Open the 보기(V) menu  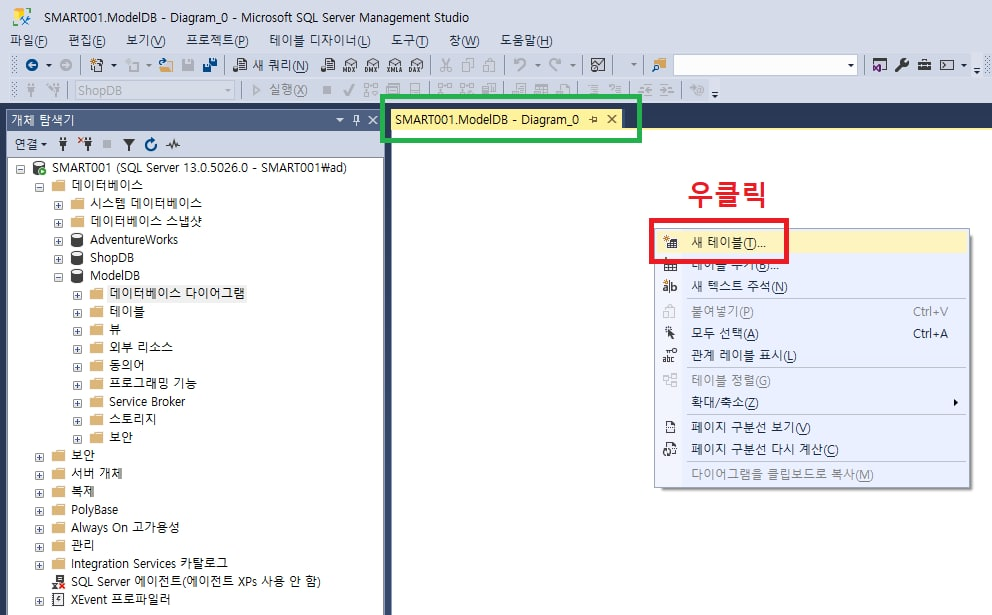[146, 40]
